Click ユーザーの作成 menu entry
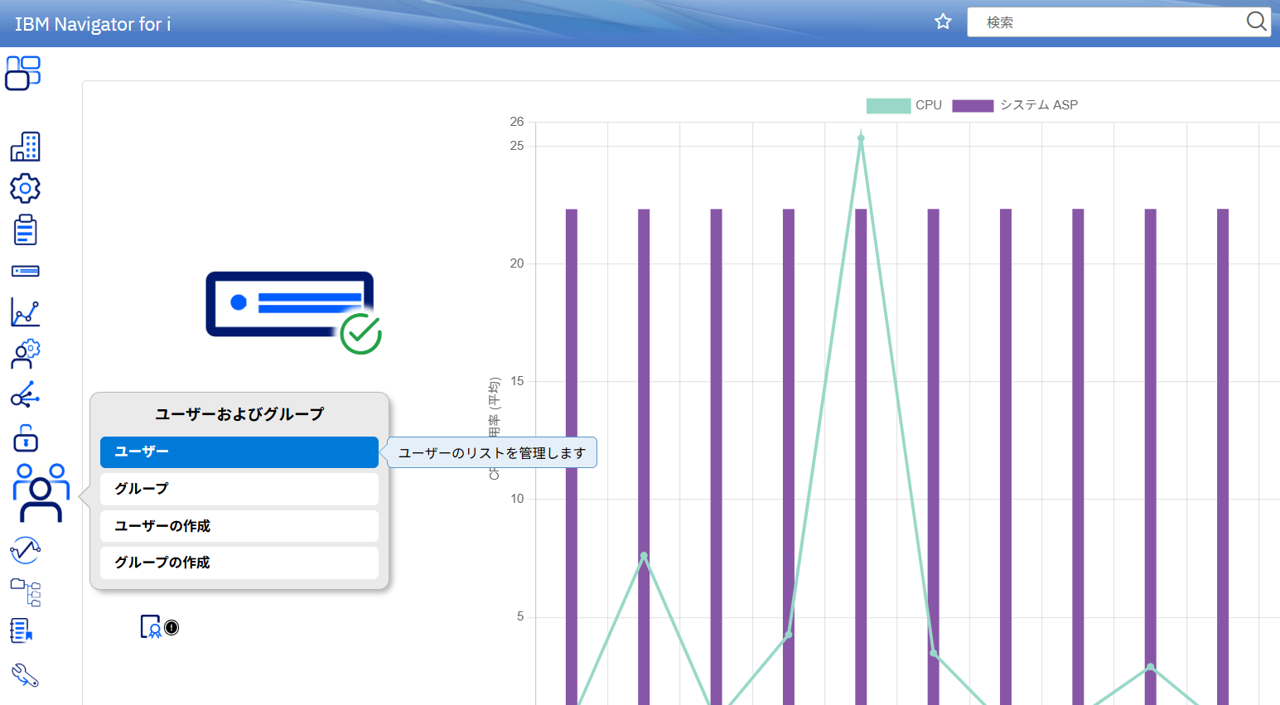The width and height of the screenshot is (1280, 705). (x=239, y=526)
